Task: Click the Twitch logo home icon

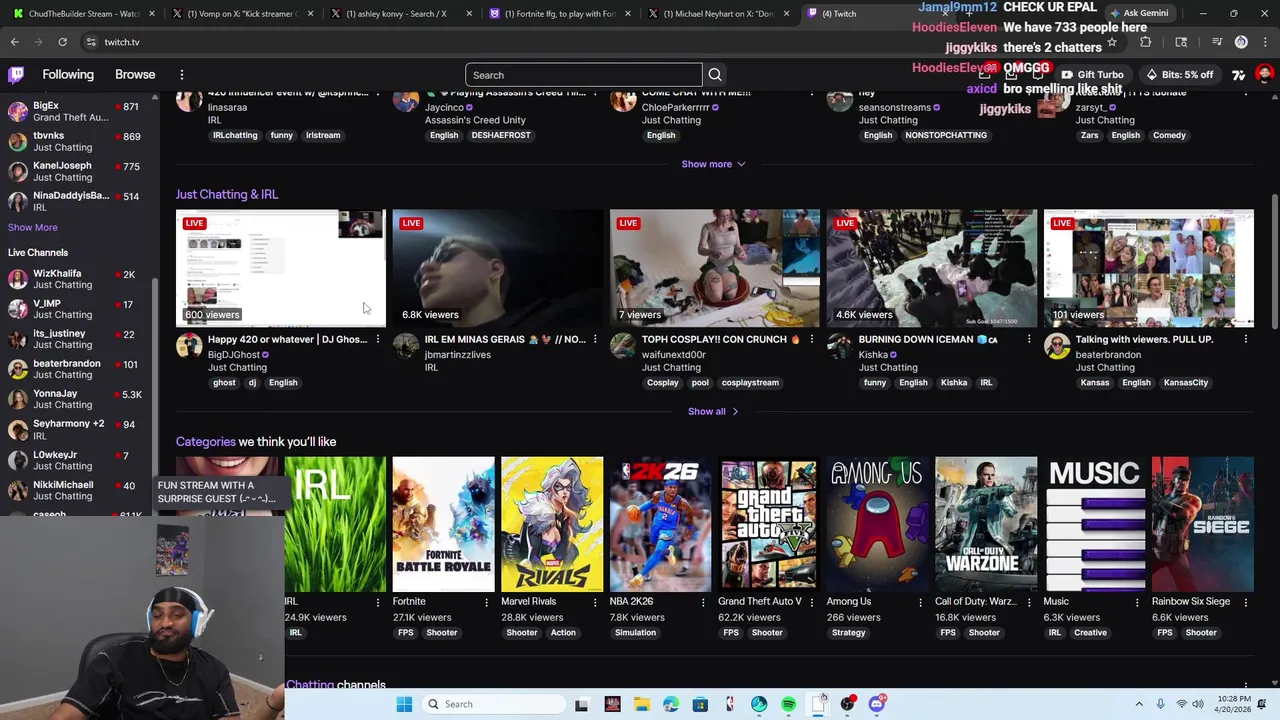Action: click(17, 75)
